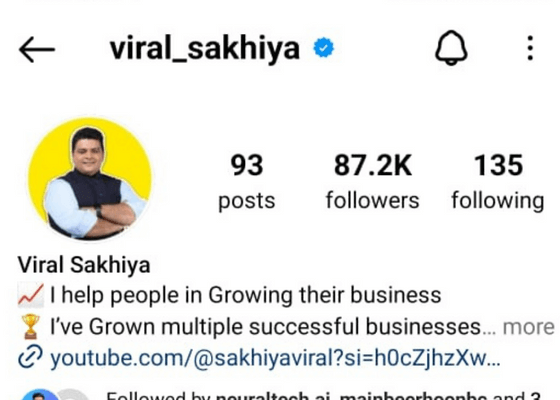
Task: Open the yellow profile picture
Action: tap(90, 179)
